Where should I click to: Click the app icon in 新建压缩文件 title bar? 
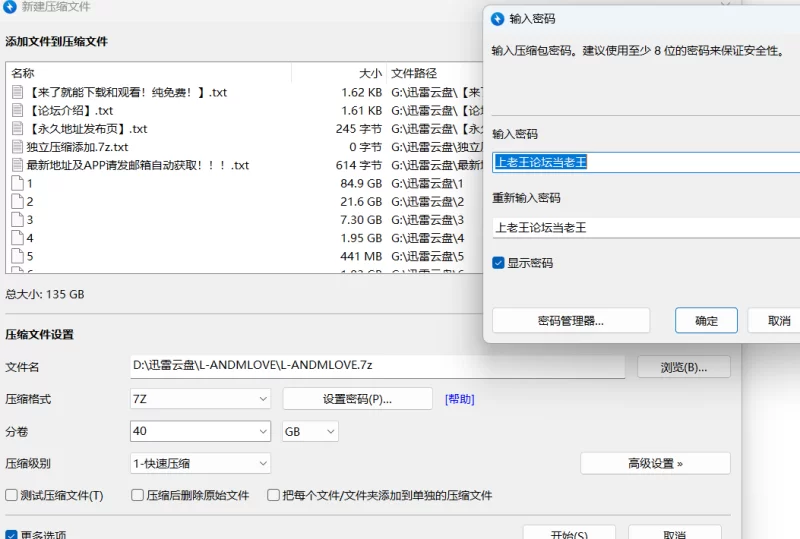coord(10,6)
